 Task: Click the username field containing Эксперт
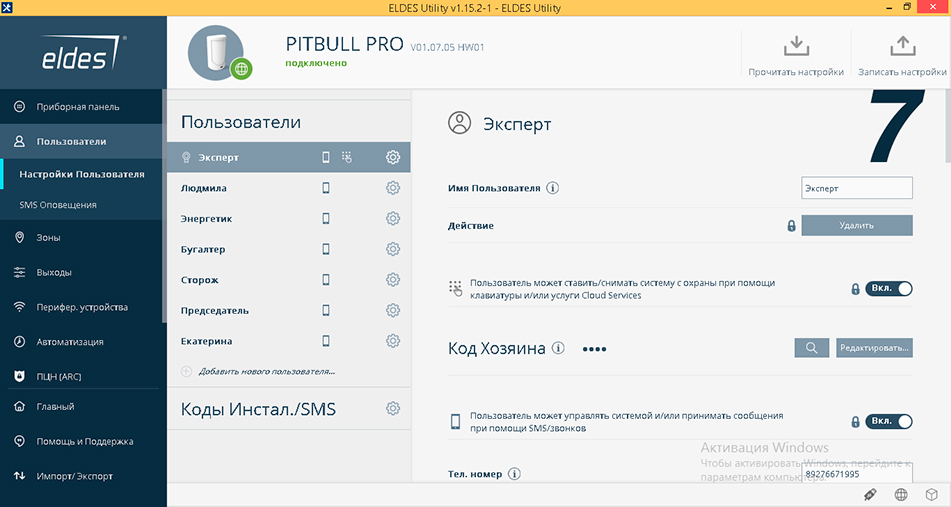coord(856,188)
